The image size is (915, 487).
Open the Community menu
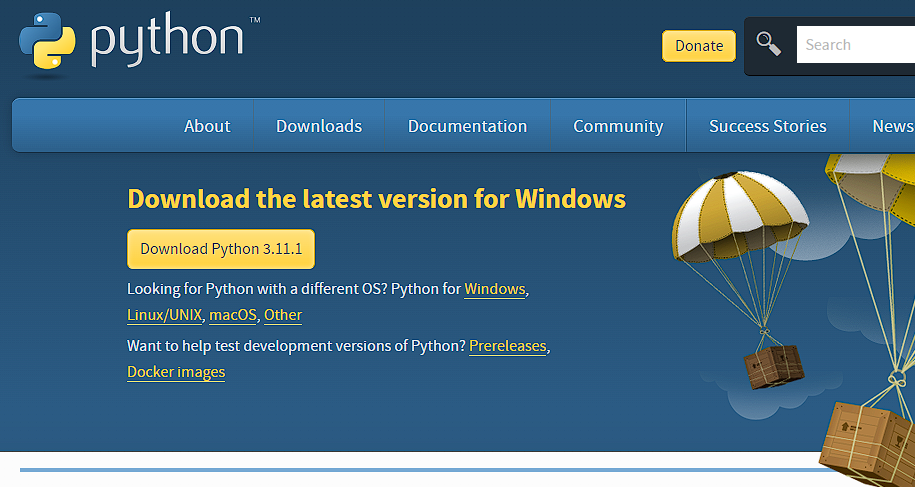(x=618, y=126)
